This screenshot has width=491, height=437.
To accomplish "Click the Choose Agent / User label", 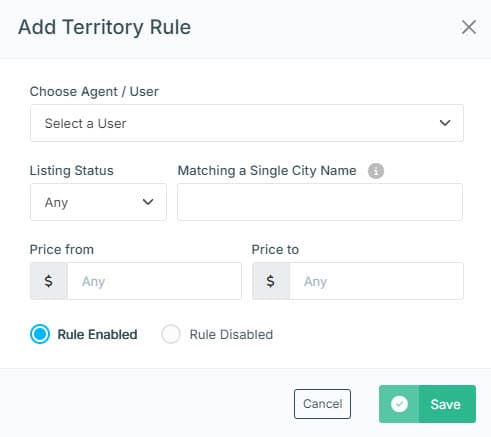I will (x=94, y=92).
